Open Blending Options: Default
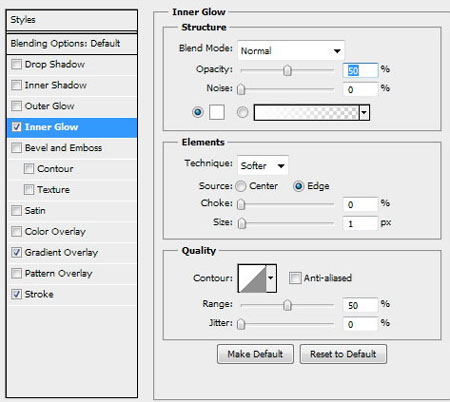The height and width of the screenshot is (402, 450). [72, 44]
